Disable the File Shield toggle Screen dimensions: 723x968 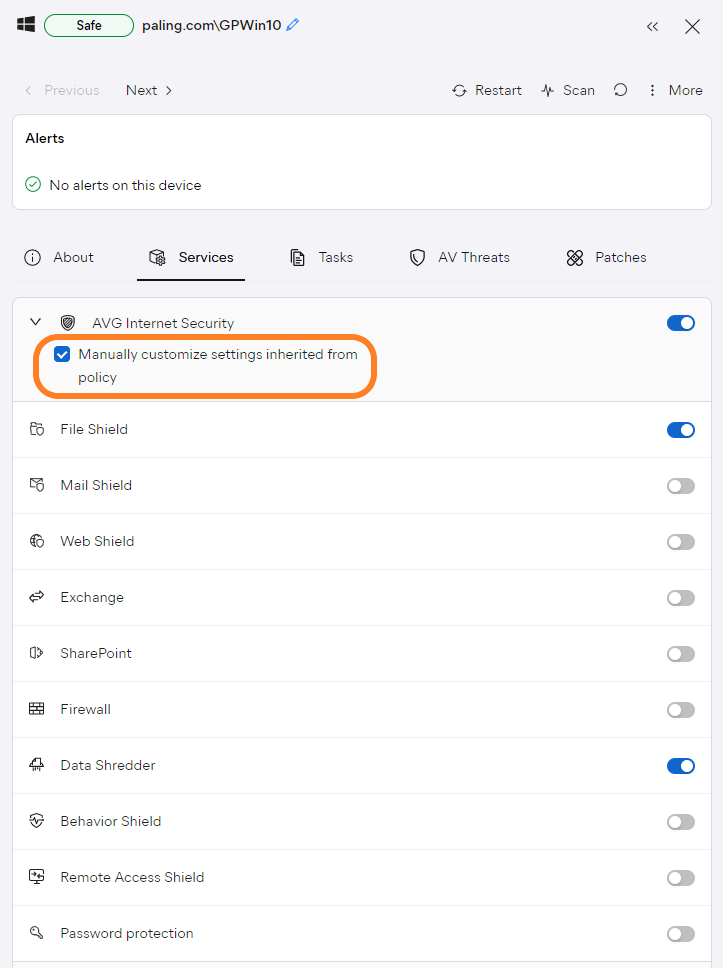pyautogui.click(x=680, y=430)
